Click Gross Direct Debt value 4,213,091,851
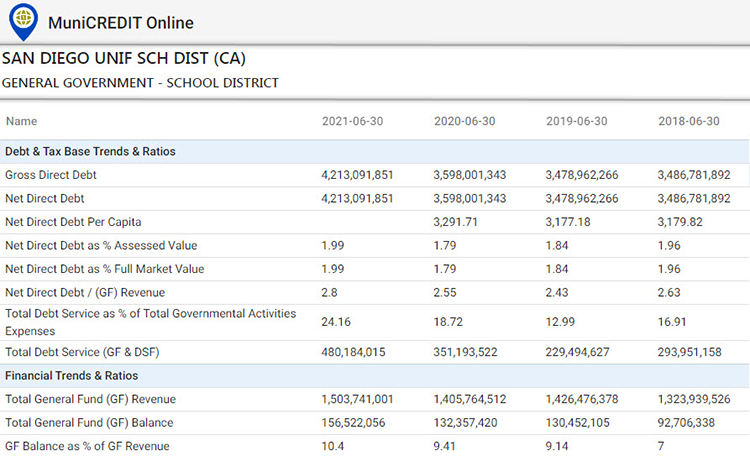Screen dimensions: 750x456 click(357, 175)
